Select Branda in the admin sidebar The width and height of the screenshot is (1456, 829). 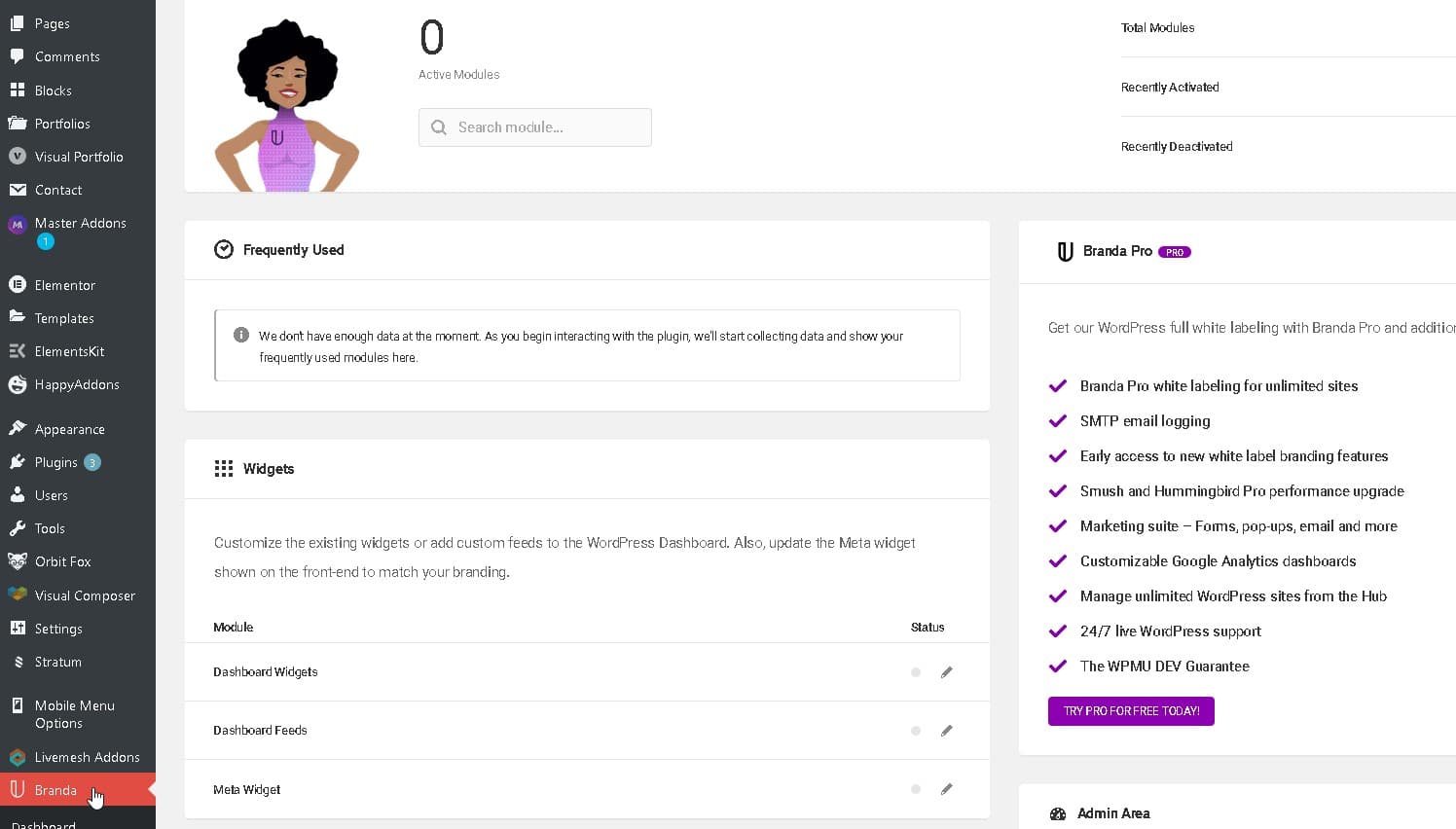pyautogui.click(x=55, y=790)
